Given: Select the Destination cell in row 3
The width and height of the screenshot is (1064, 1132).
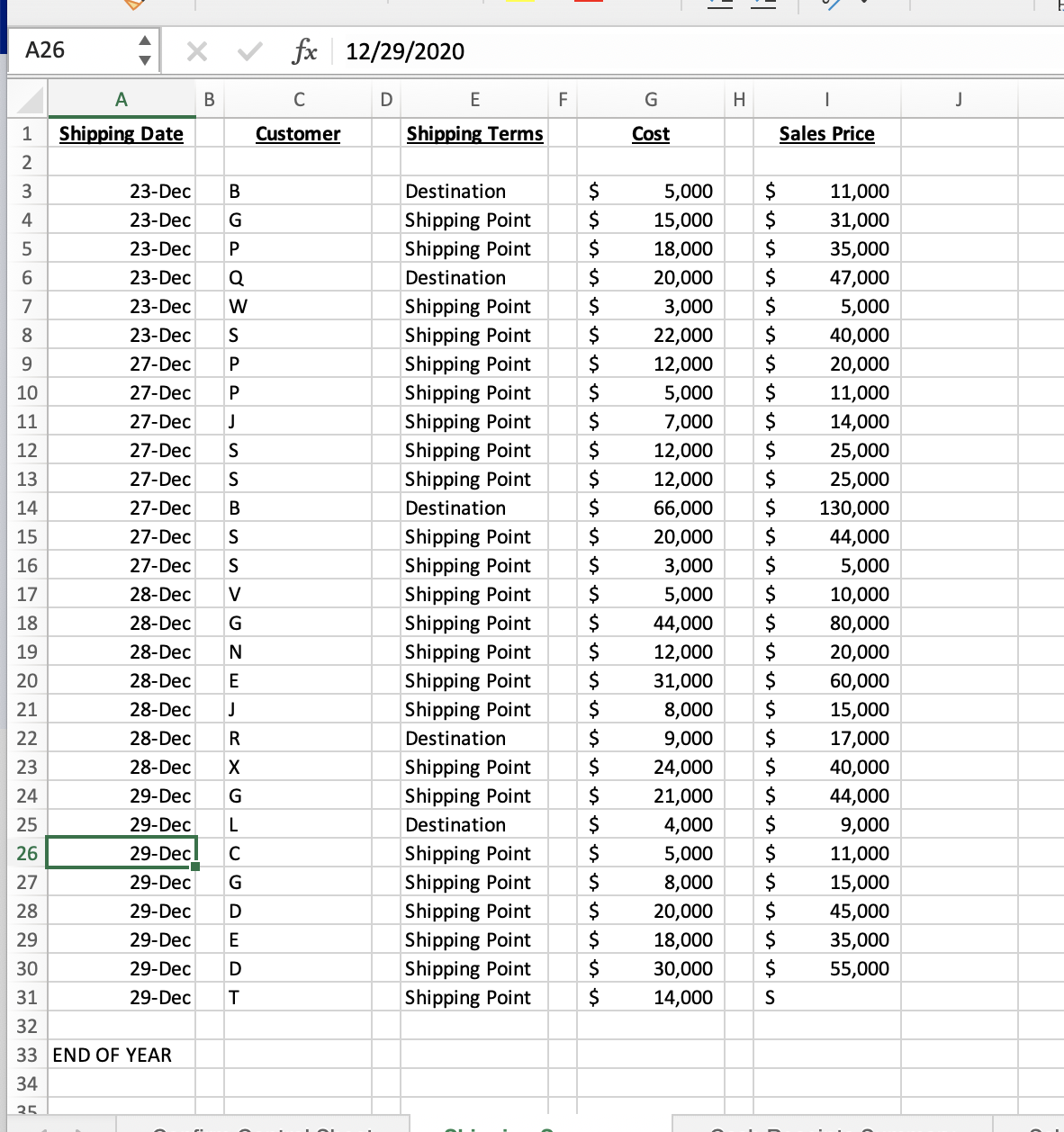Looking at the screenshot, I should pyautogui.click(x=474, y=191).
